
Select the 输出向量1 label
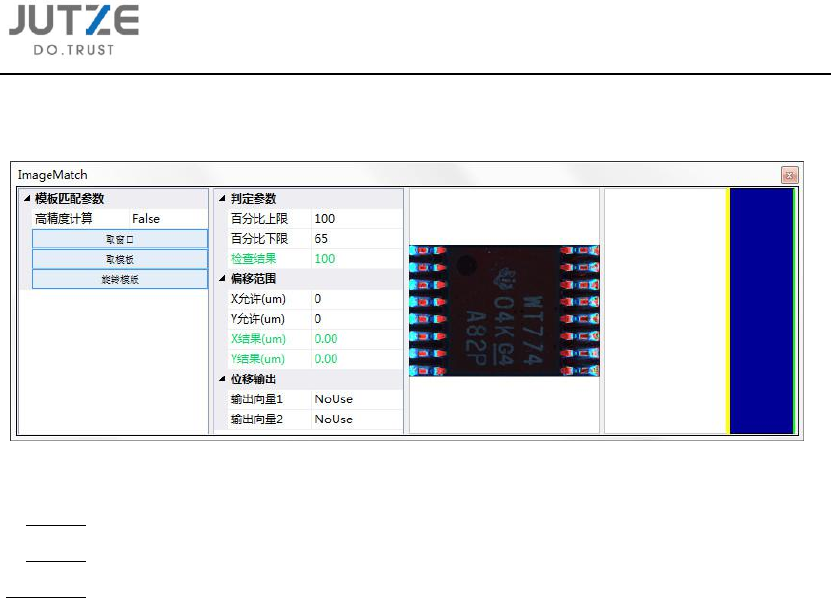click(x=257, y=399)
